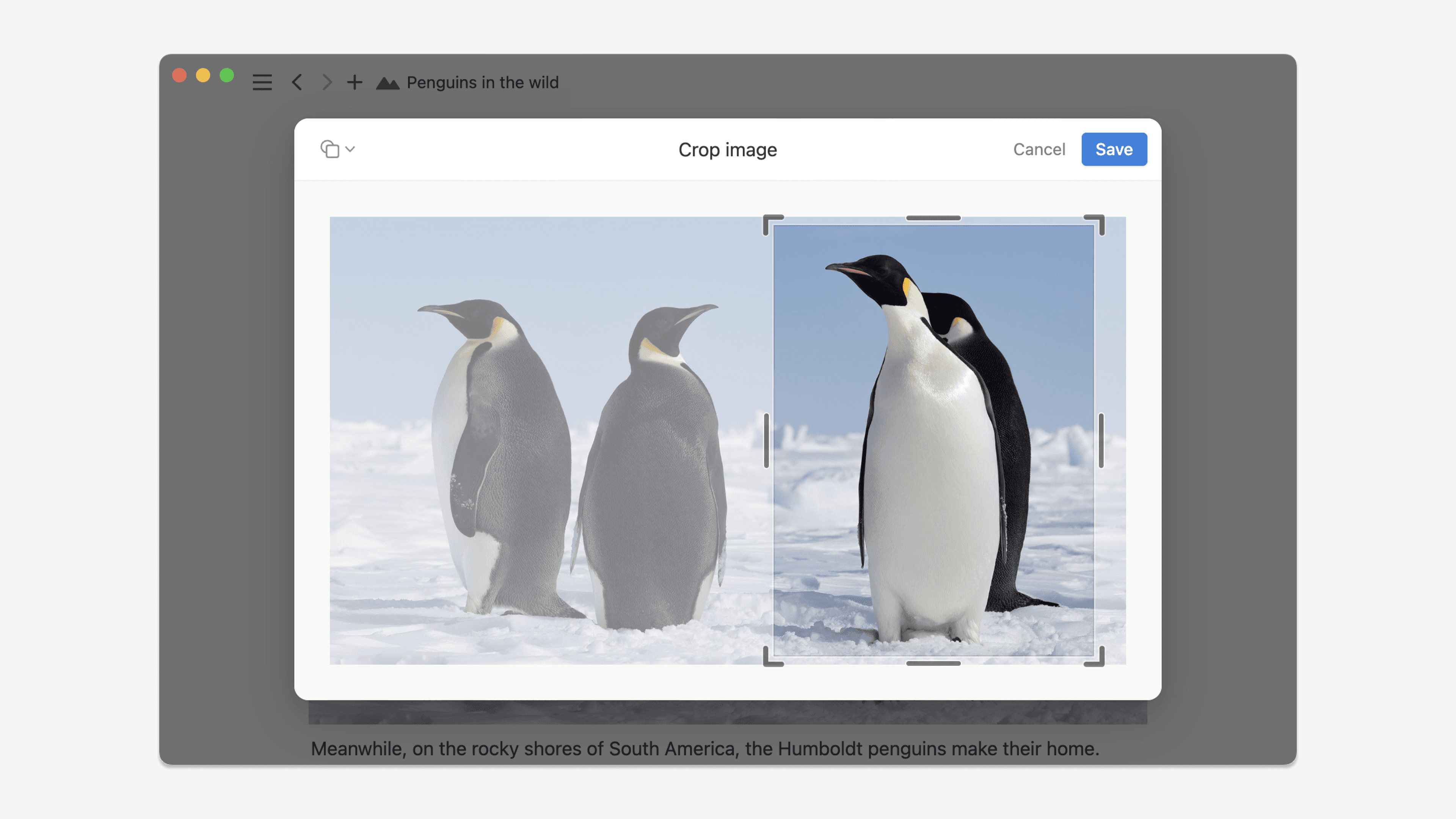Image resolution: width=1456 pixels, height=819 pixels.
Task: Click the top edge crop handle
Action: [933, 218]
